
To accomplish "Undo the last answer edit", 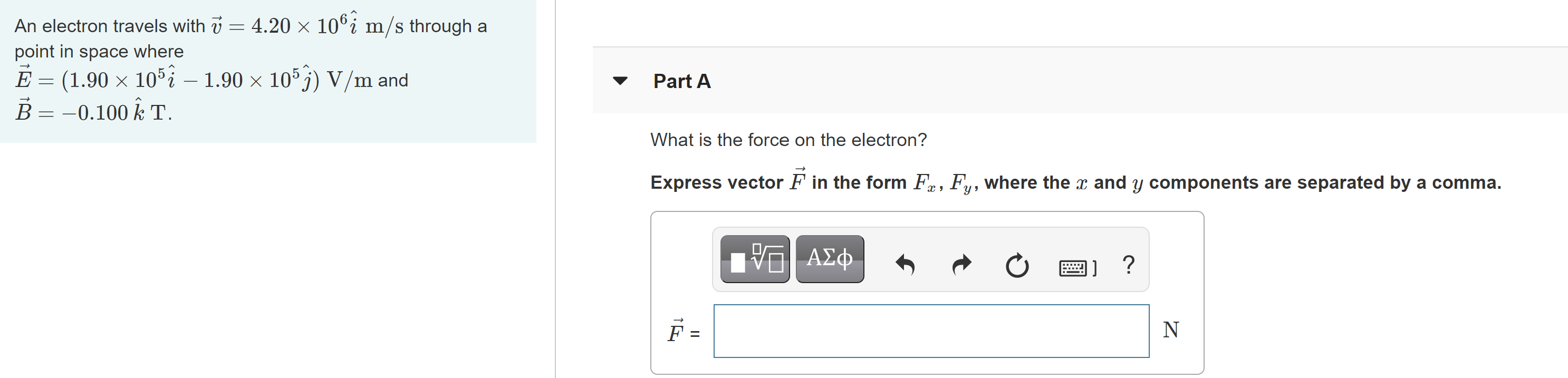I will [x=905, y=265].
